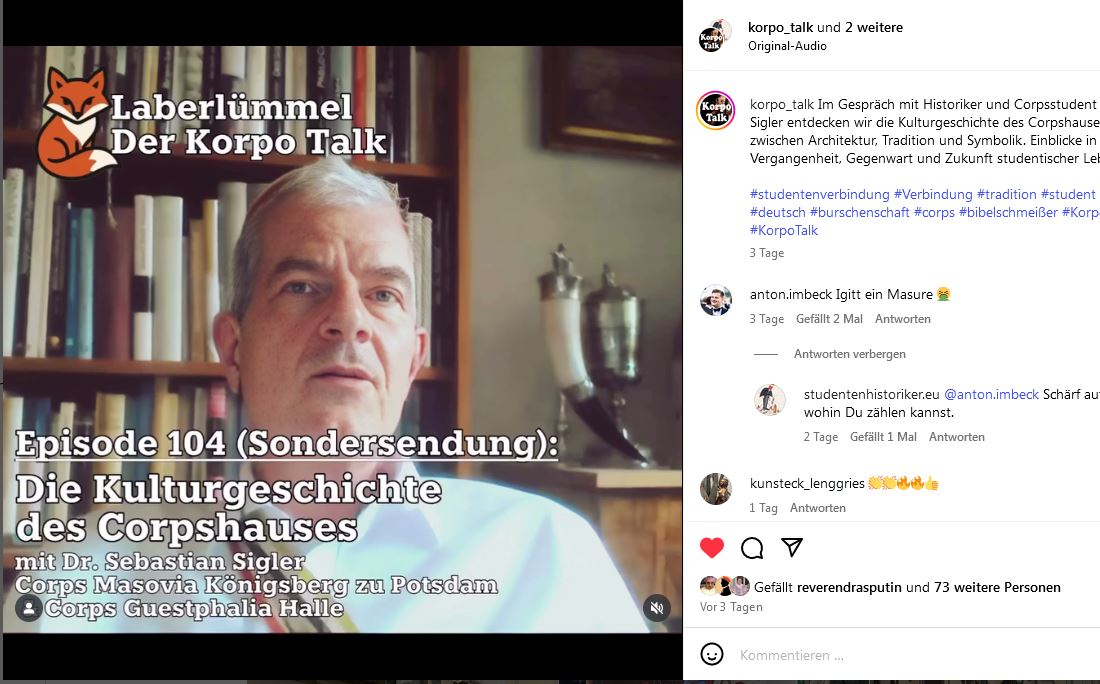Unlike the post via red heart icon
1100x684 pixels.
click(711, 548)
